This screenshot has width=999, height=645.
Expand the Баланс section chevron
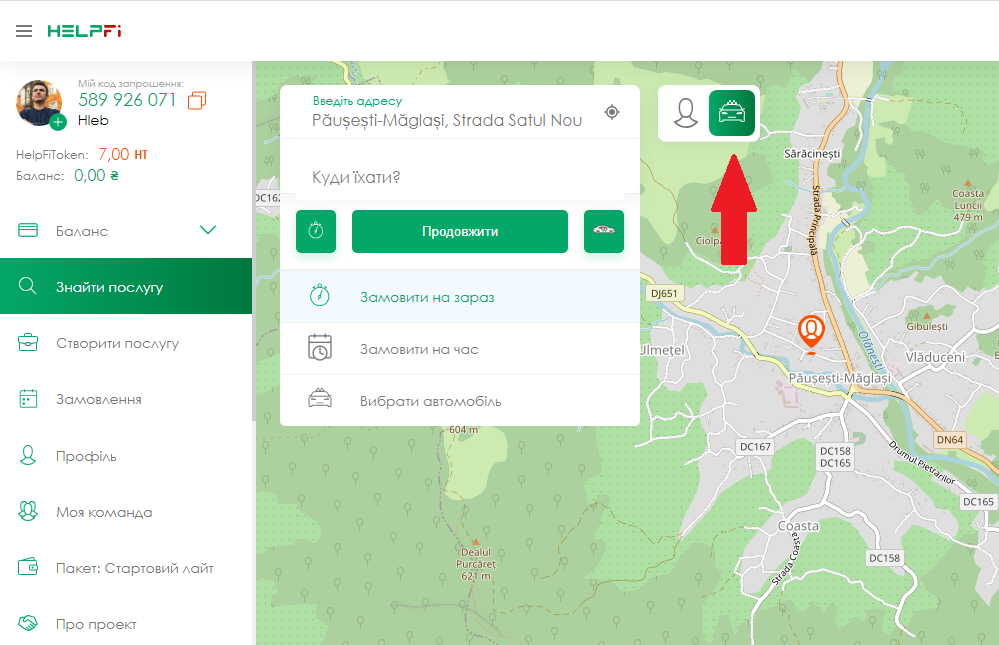coord(208,231)
